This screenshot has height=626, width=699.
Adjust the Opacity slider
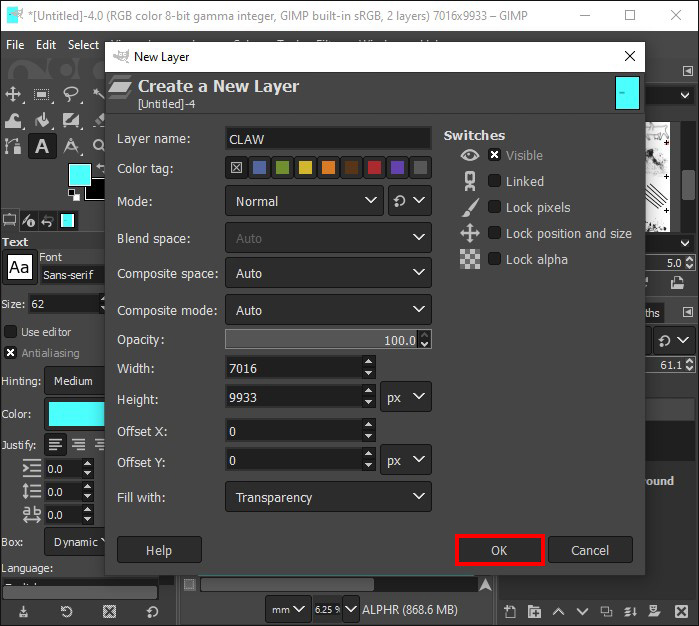(x=321, y=340)
